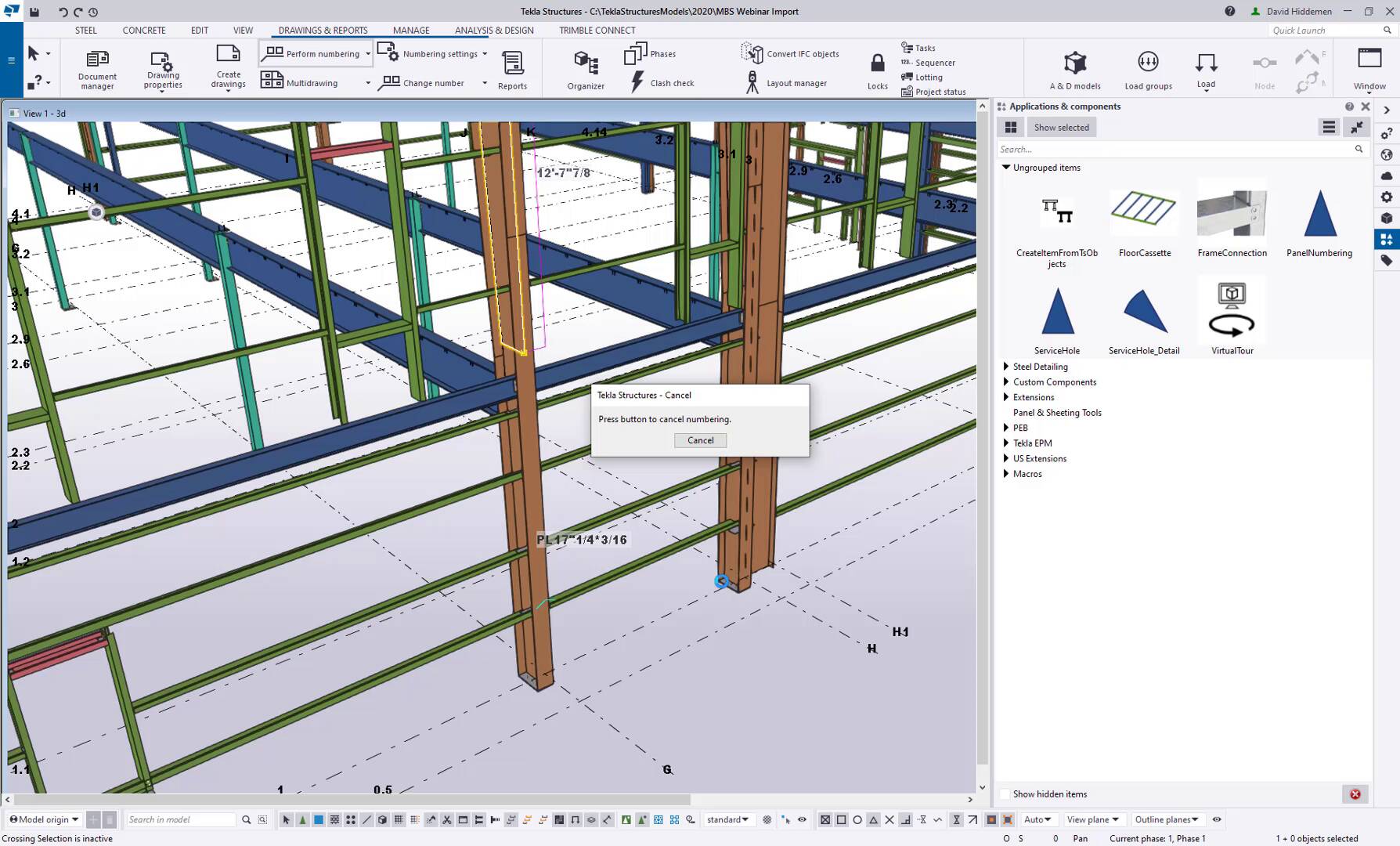This screenshot has height=846, width=1400.
Task: Switch to the CONCRETE ribbon tab
Action: [x=144, y=31]
